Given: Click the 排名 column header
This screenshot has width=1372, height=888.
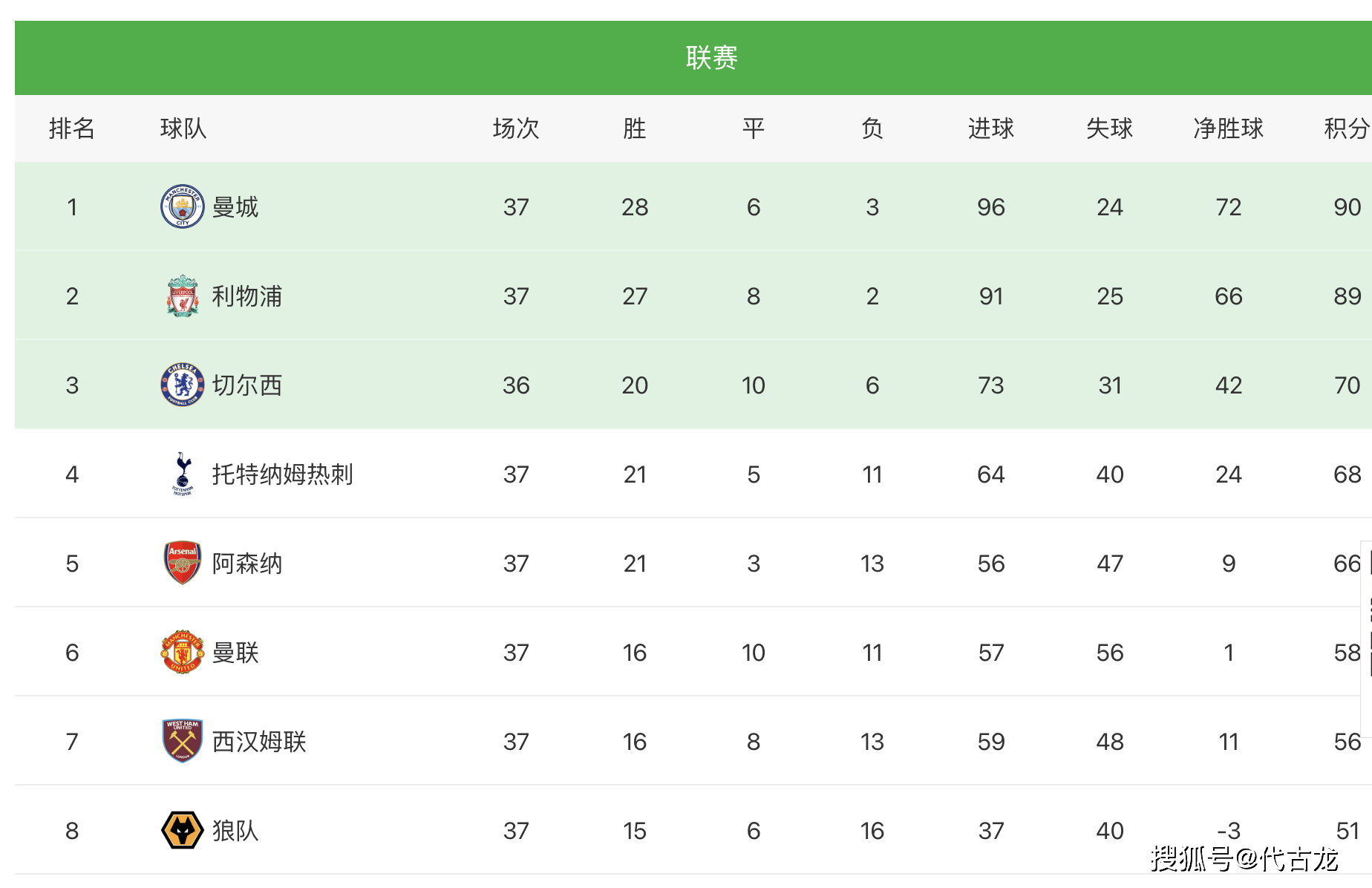Looking at the screenshot, I should click(72, 128).
